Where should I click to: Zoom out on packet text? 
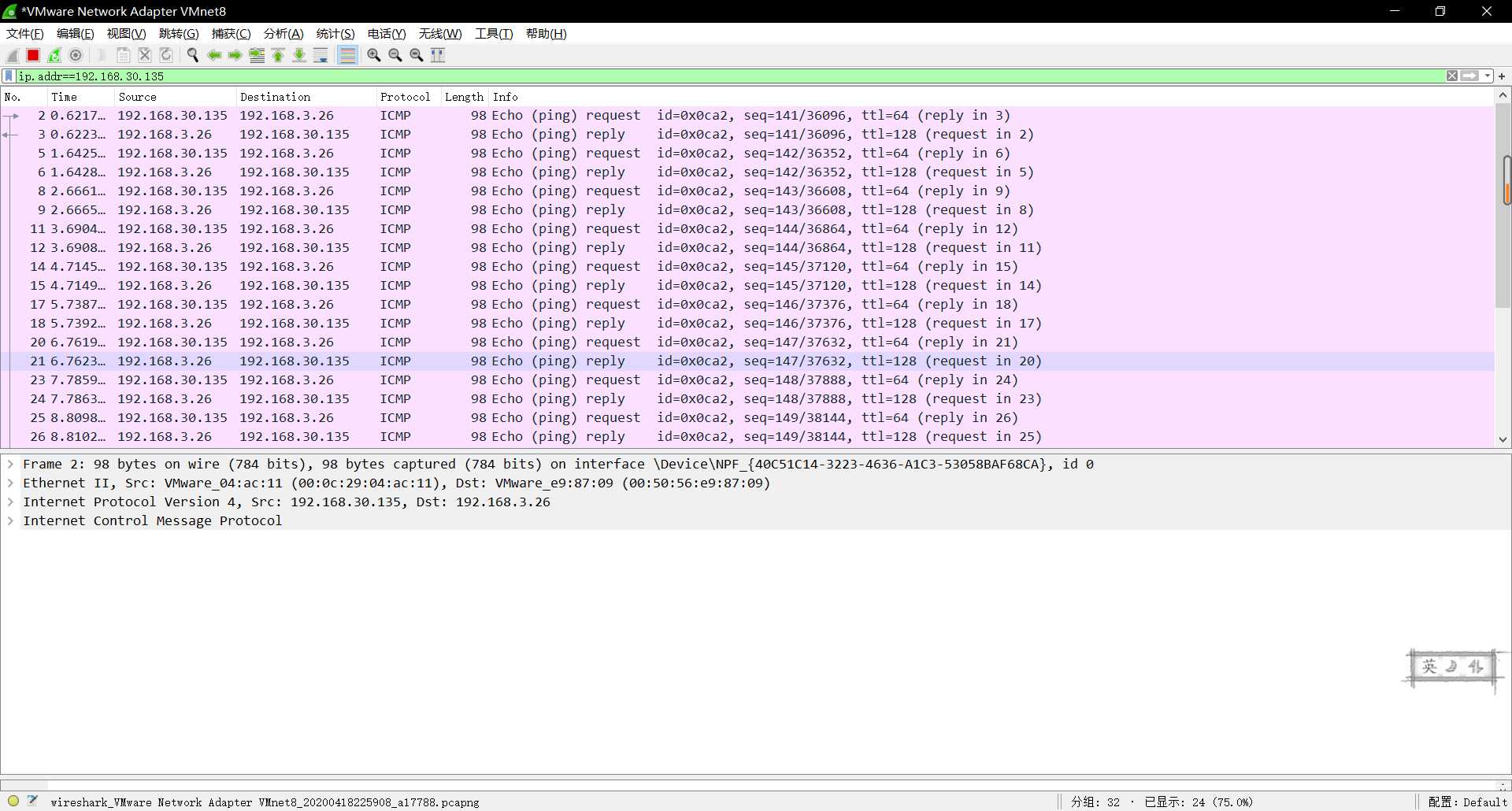[x=395, y=55]
